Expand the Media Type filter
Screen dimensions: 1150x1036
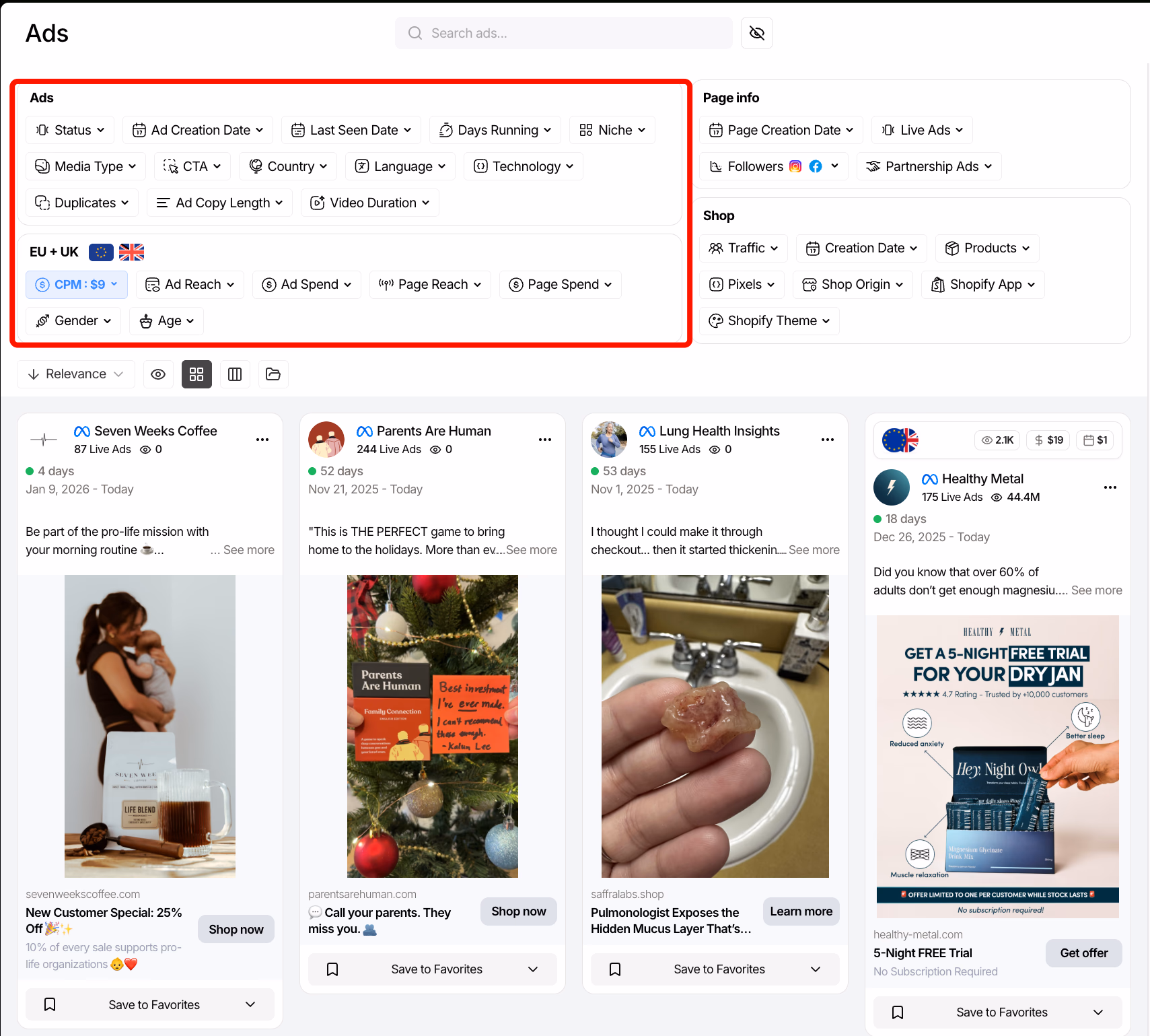tap(86, 166)
